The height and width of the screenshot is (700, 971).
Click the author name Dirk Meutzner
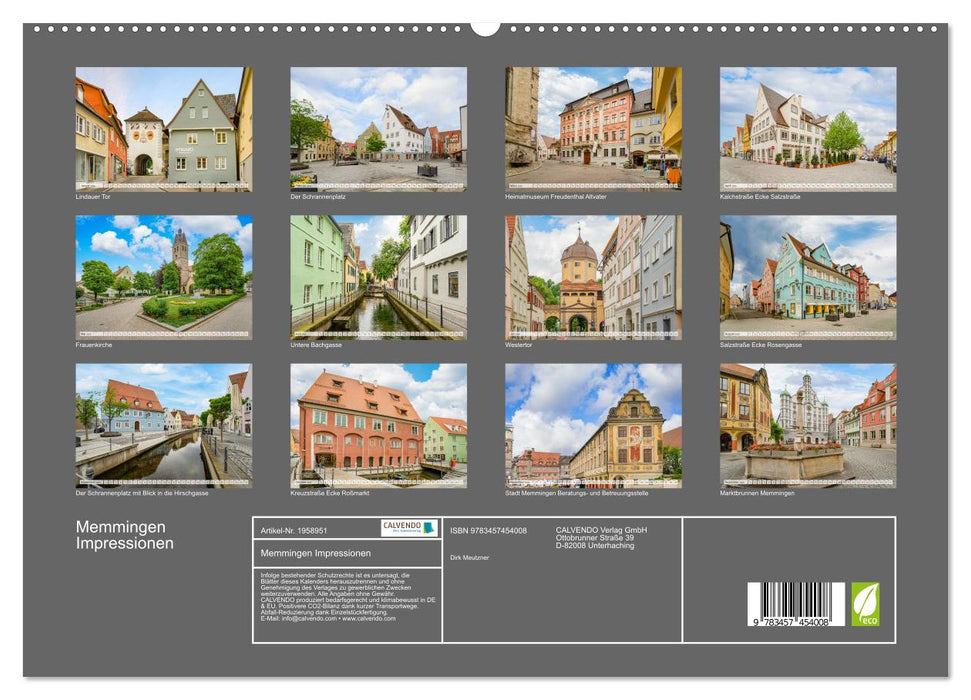click(469, 557)
